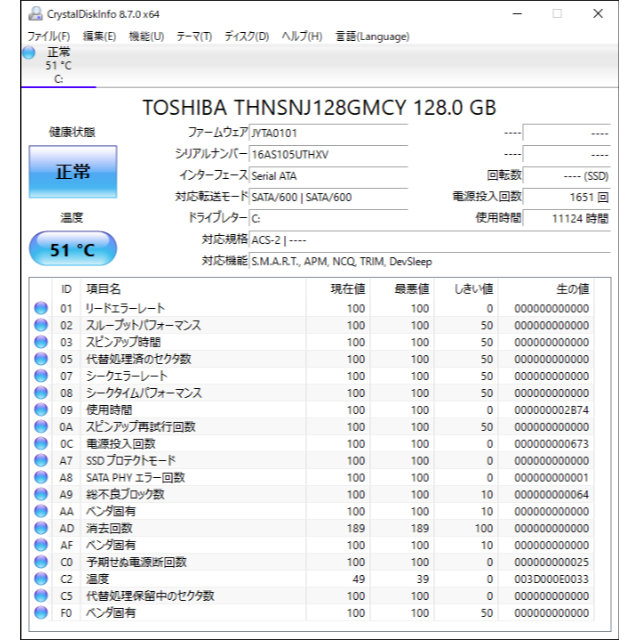Click the Serial ATA interface field
This screenshot has width=640, height=640.
pos(328,176)
